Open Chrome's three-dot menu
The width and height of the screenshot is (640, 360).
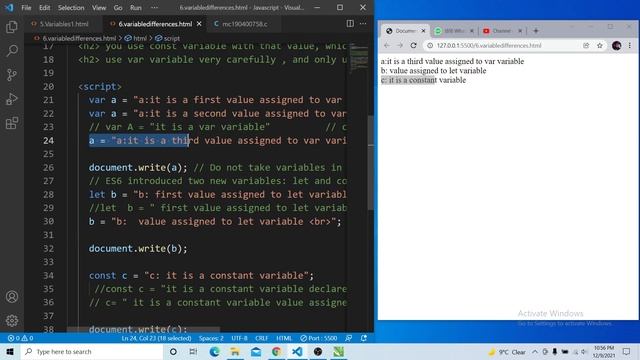[x=630, y=45]
